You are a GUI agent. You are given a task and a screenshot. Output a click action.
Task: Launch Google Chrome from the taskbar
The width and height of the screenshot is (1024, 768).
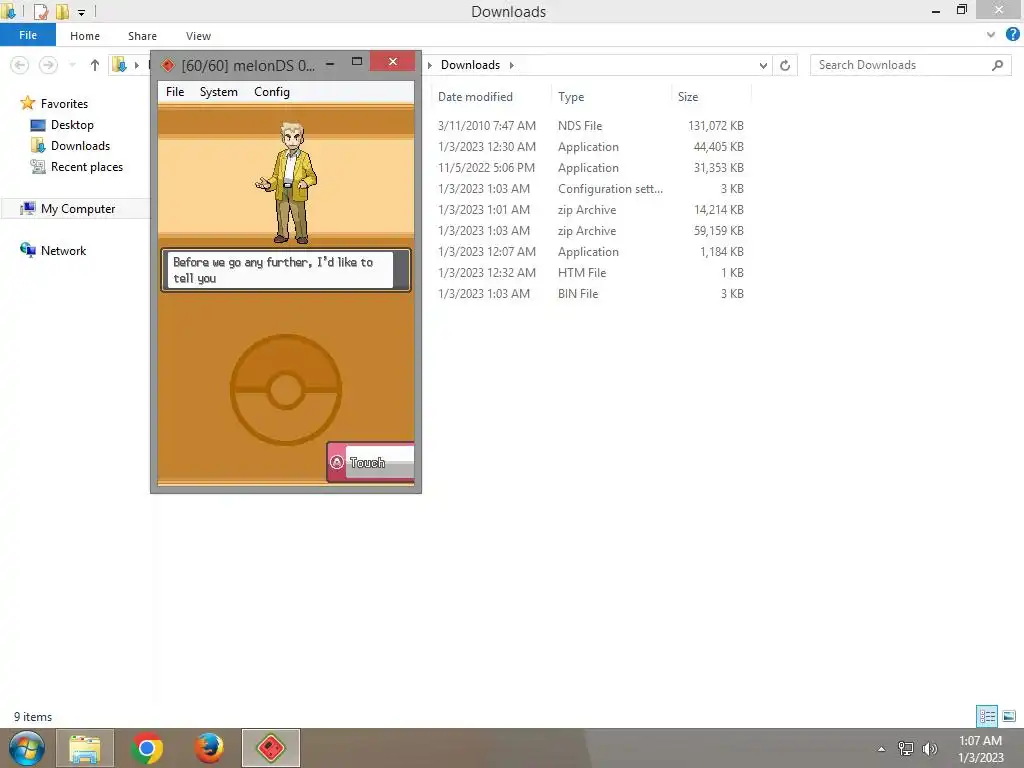point(147,748)
